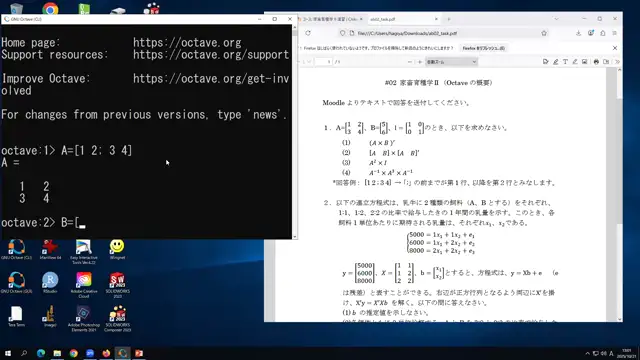Viewport: 640px width, 360px height.
Task: Open Adobe Photoshop Elements 2021 shortcut
Action: (x=84, y=319)
